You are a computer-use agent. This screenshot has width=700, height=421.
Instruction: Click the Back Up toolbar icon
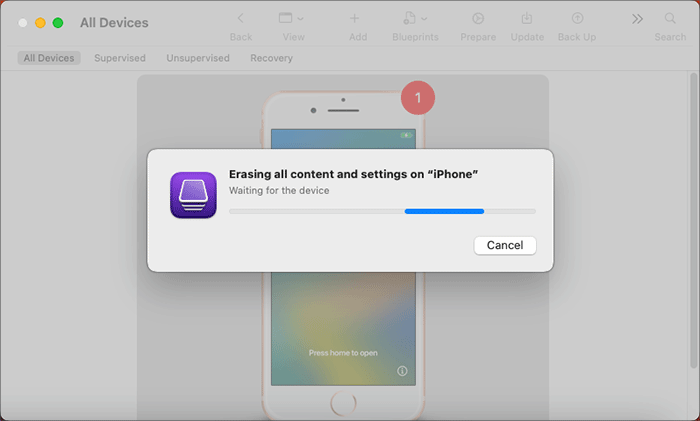[x=577, y=18]
